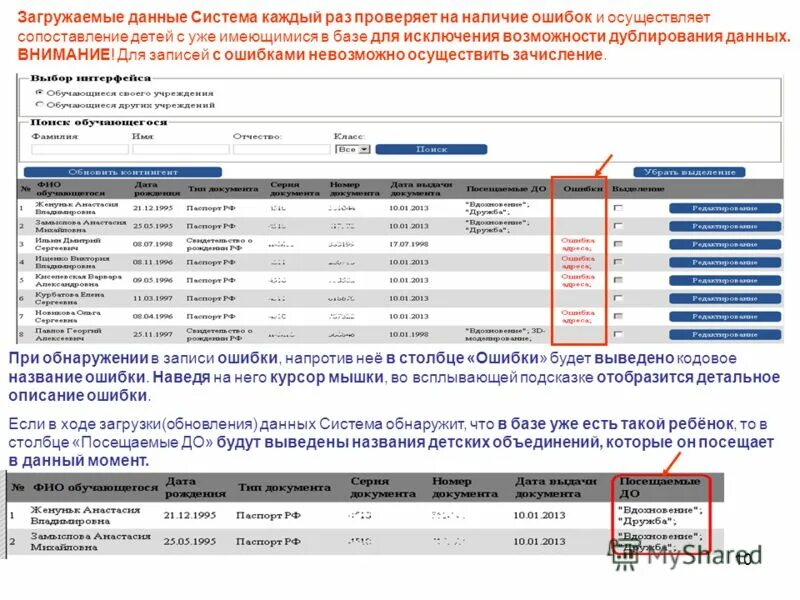Click Редактирование for Курбатова Елена row
The width and height of the screenshot is (800, 600).
tap(725, 298)
